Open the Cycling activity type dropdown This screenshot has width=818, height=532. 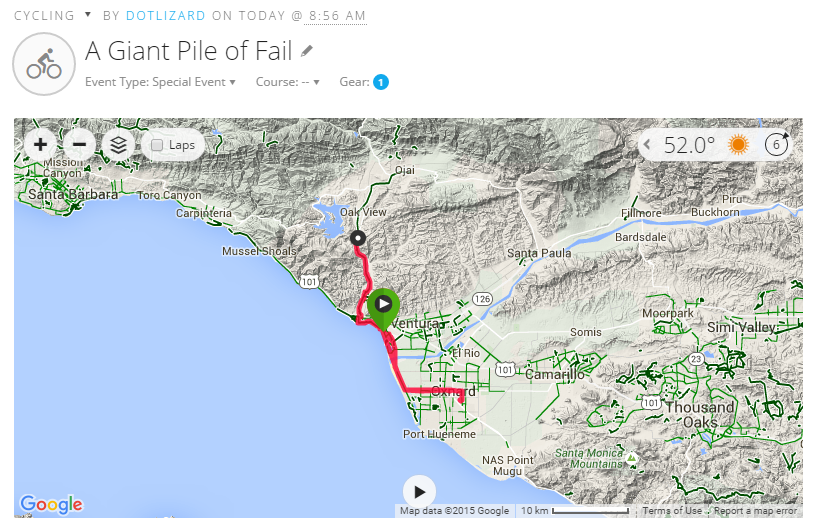(x=88, y=16)
